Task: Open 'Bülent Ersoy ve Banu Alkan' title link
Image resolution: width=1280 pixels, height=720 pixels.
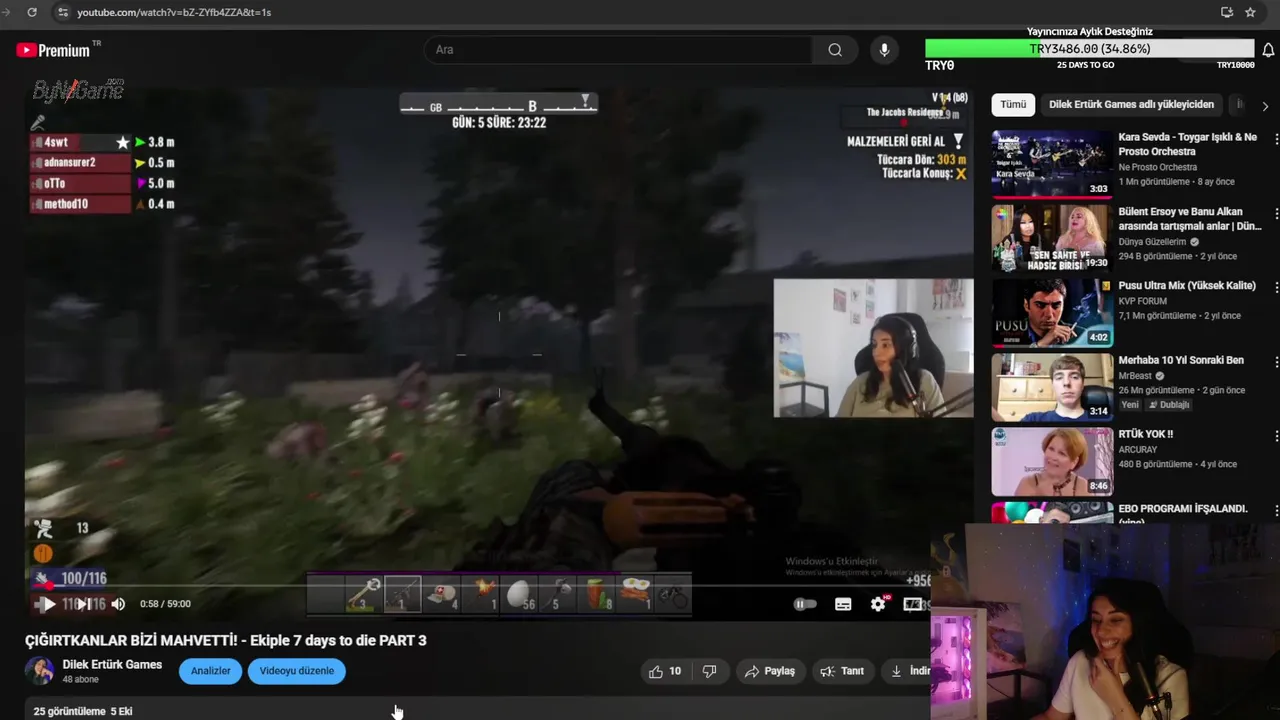Action: (x=1190, y=219)
